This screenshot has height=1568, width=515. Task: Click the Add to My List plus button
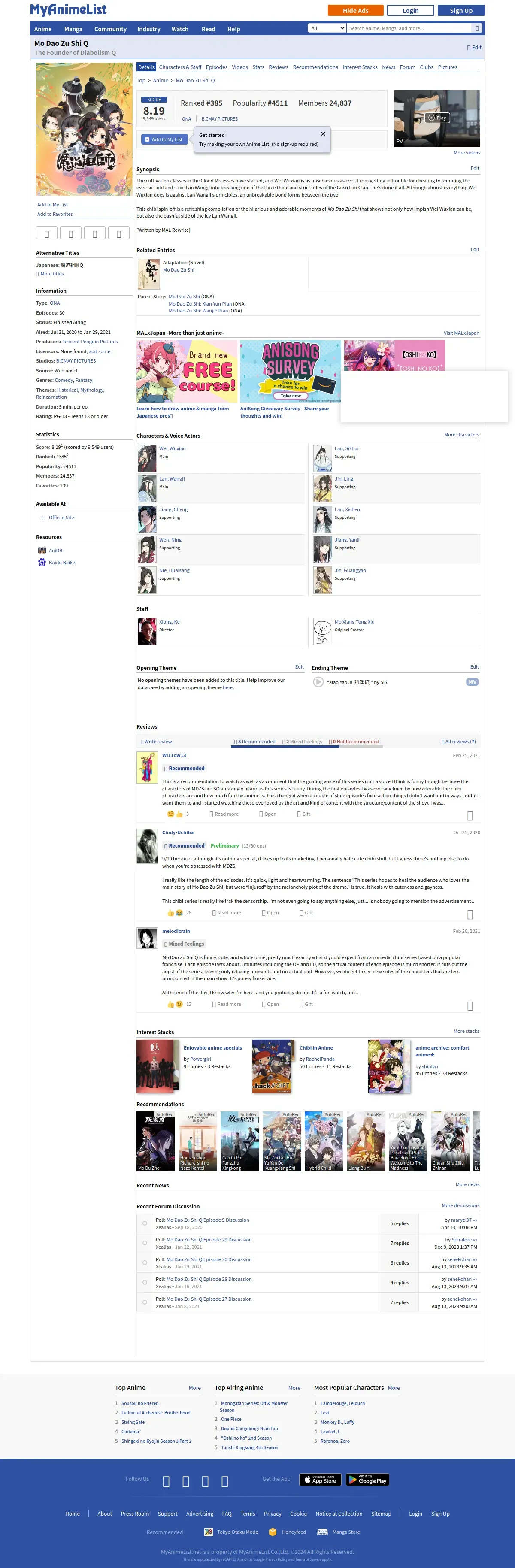[x=164, y=139]
